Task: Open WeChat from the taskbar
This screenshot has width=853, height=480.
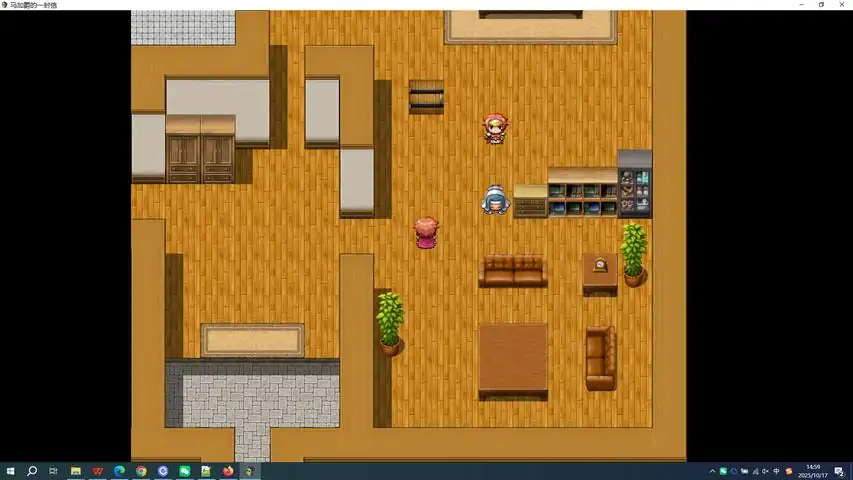Action: click(x=184, y=471)
